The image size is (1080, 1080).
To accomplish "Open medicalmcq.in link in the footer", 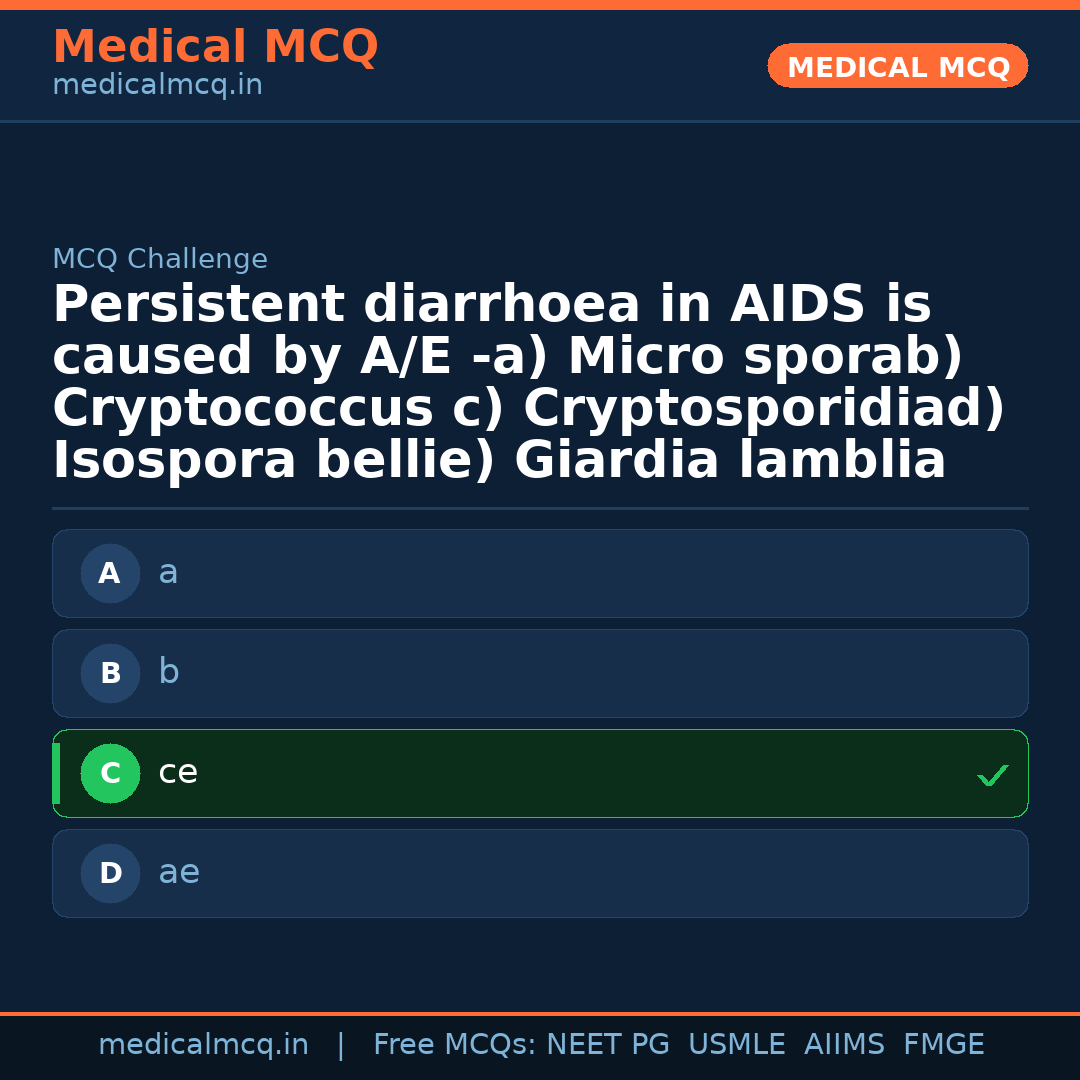I will [x=203, y=1045].
